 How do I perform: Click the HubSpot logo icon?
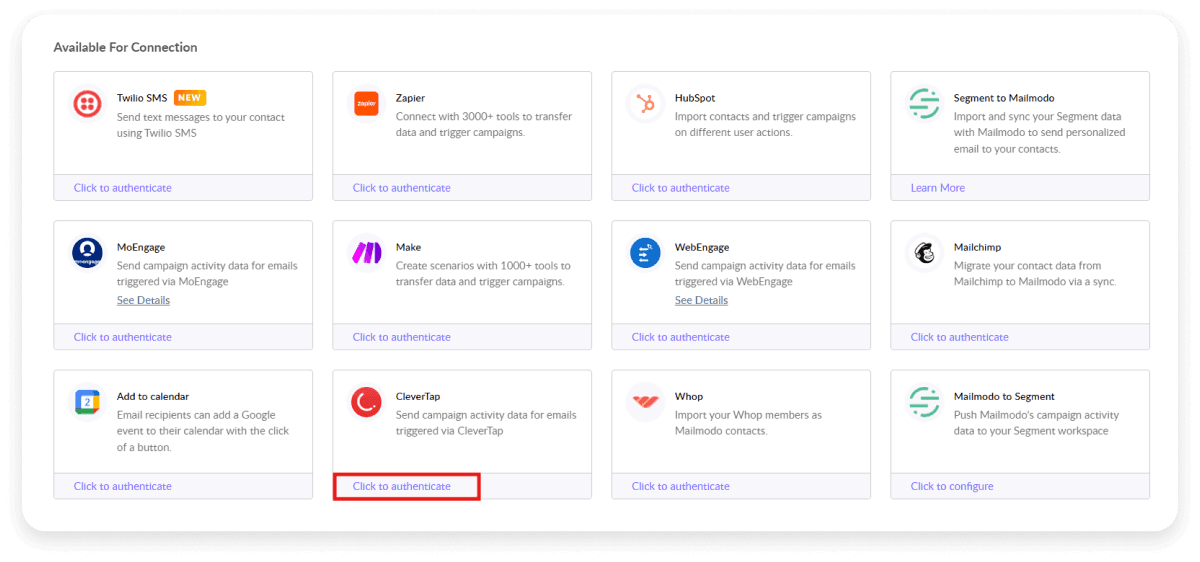click(x=646, y=103)
